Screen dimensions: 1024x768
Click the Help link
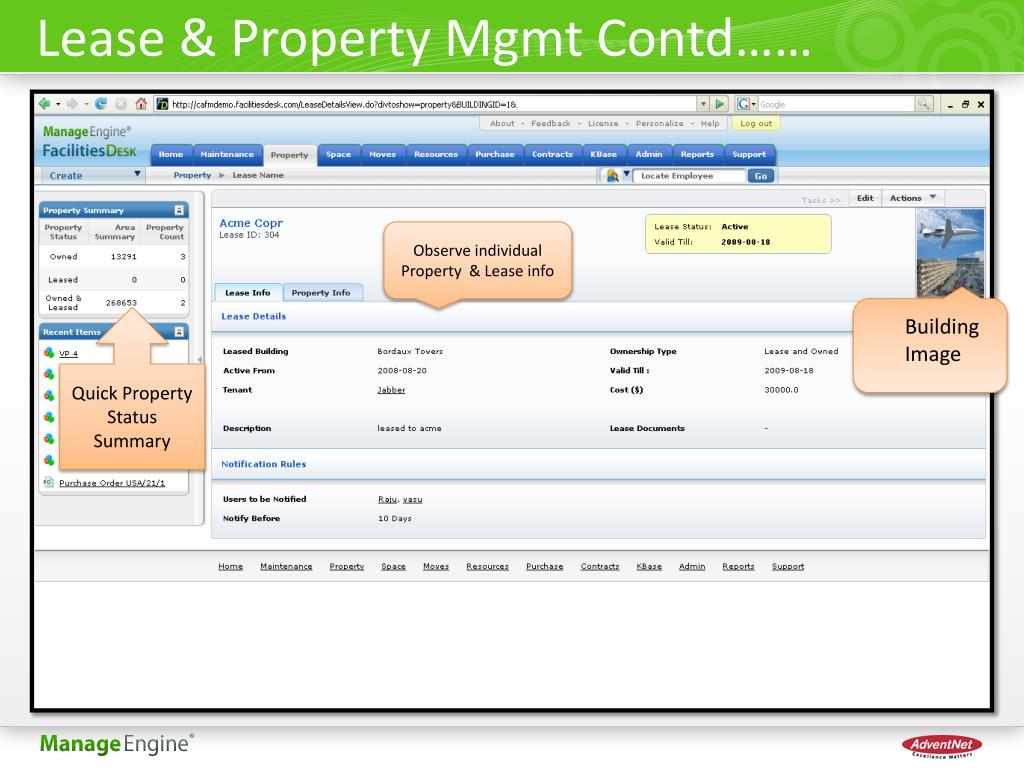[x=710, y=123]
